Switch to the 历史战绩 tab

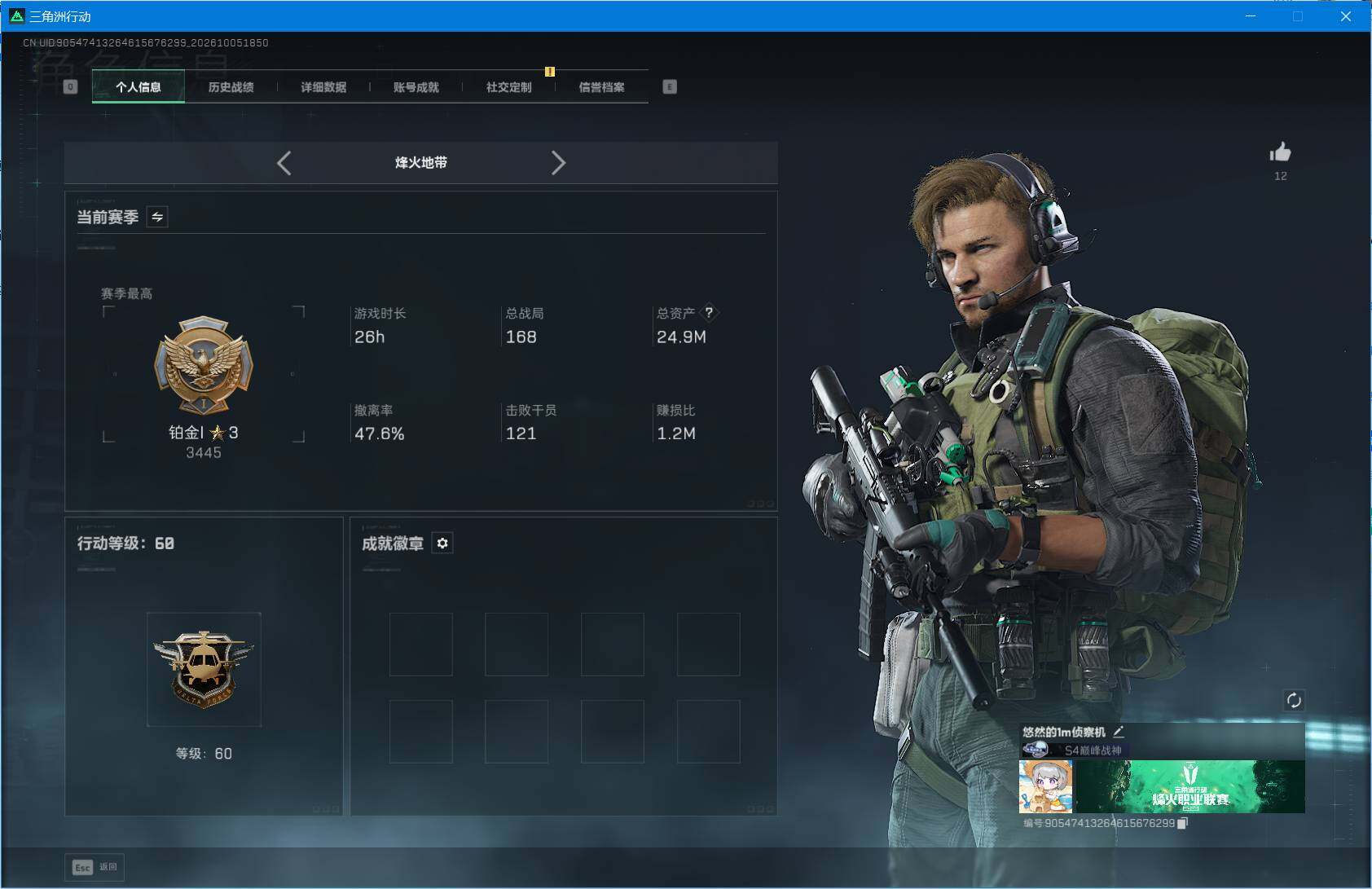click(231, 87)
